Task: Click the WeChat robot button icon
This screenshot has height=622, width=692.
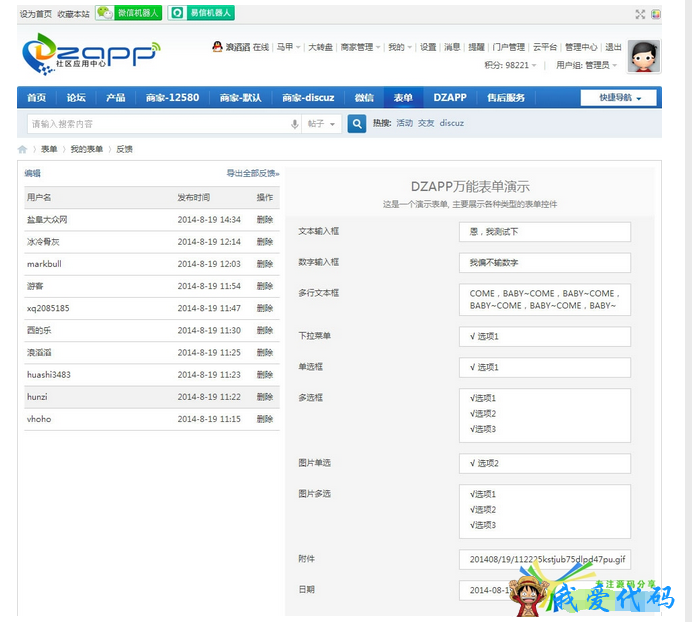Action: click(x=128, y=13)
